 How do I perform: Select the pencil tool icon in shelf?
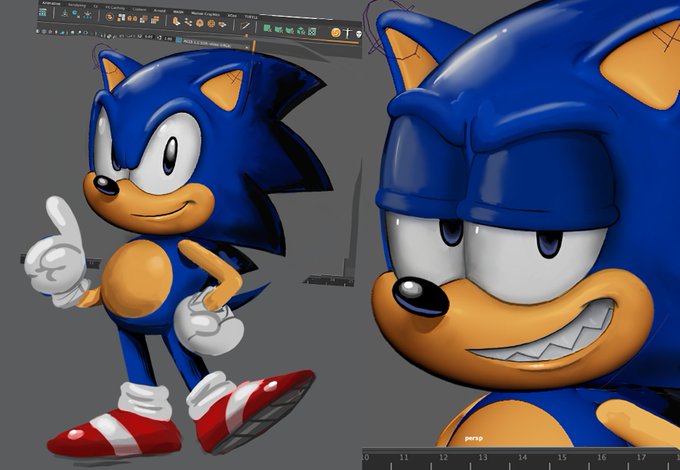(x=245, y=26)
